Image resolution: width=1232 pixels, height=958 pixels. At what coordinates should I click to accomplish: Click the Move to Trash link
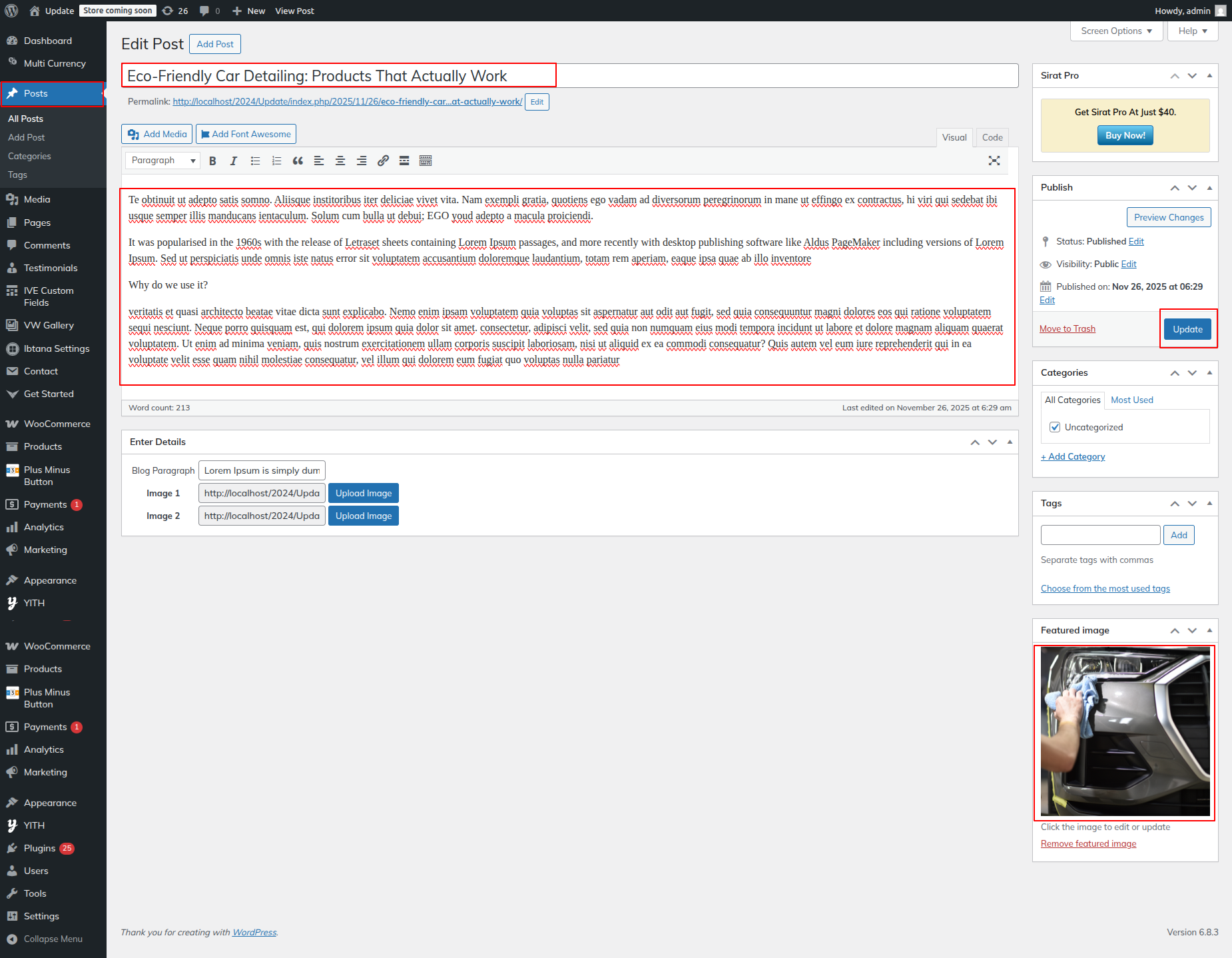tap(1067, 328)
